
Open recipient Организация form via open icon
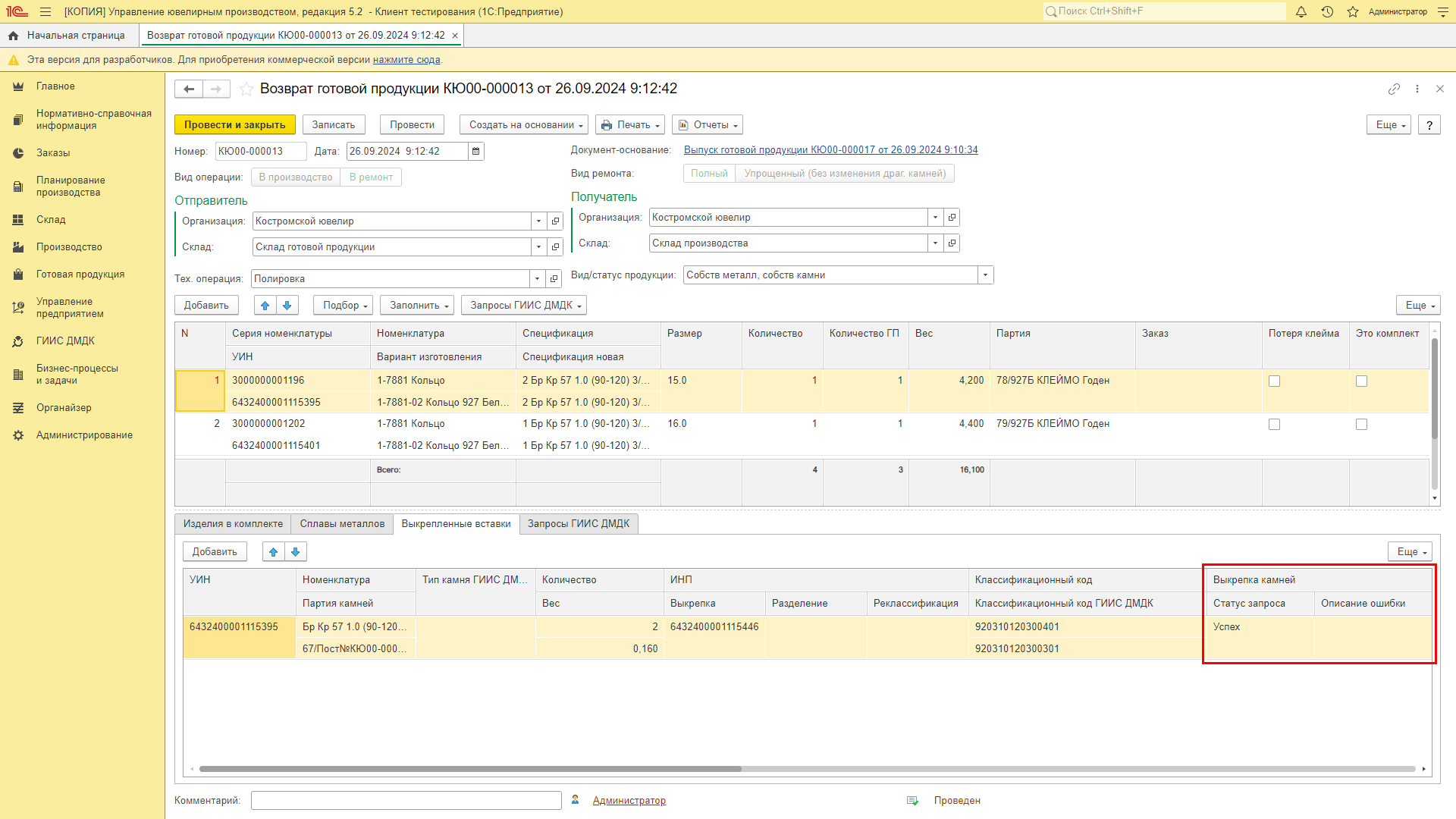pyautogui.click(x=952, y=218)
